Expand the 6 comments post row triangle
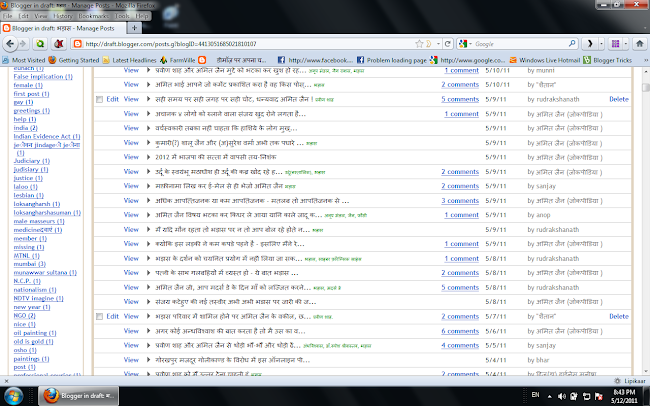This screenshot has width=650, height=406. tap(148, 331)
